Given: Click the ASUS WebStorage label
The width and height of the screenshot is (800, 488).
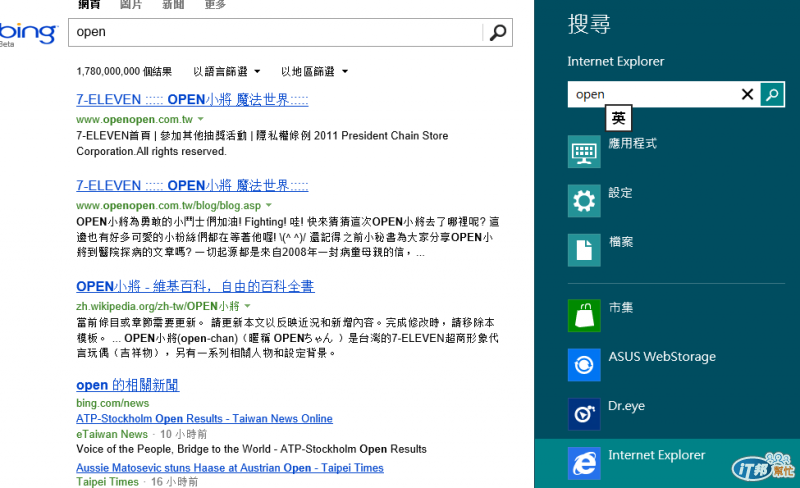Looking at the screenshot, I should (662, 356).
